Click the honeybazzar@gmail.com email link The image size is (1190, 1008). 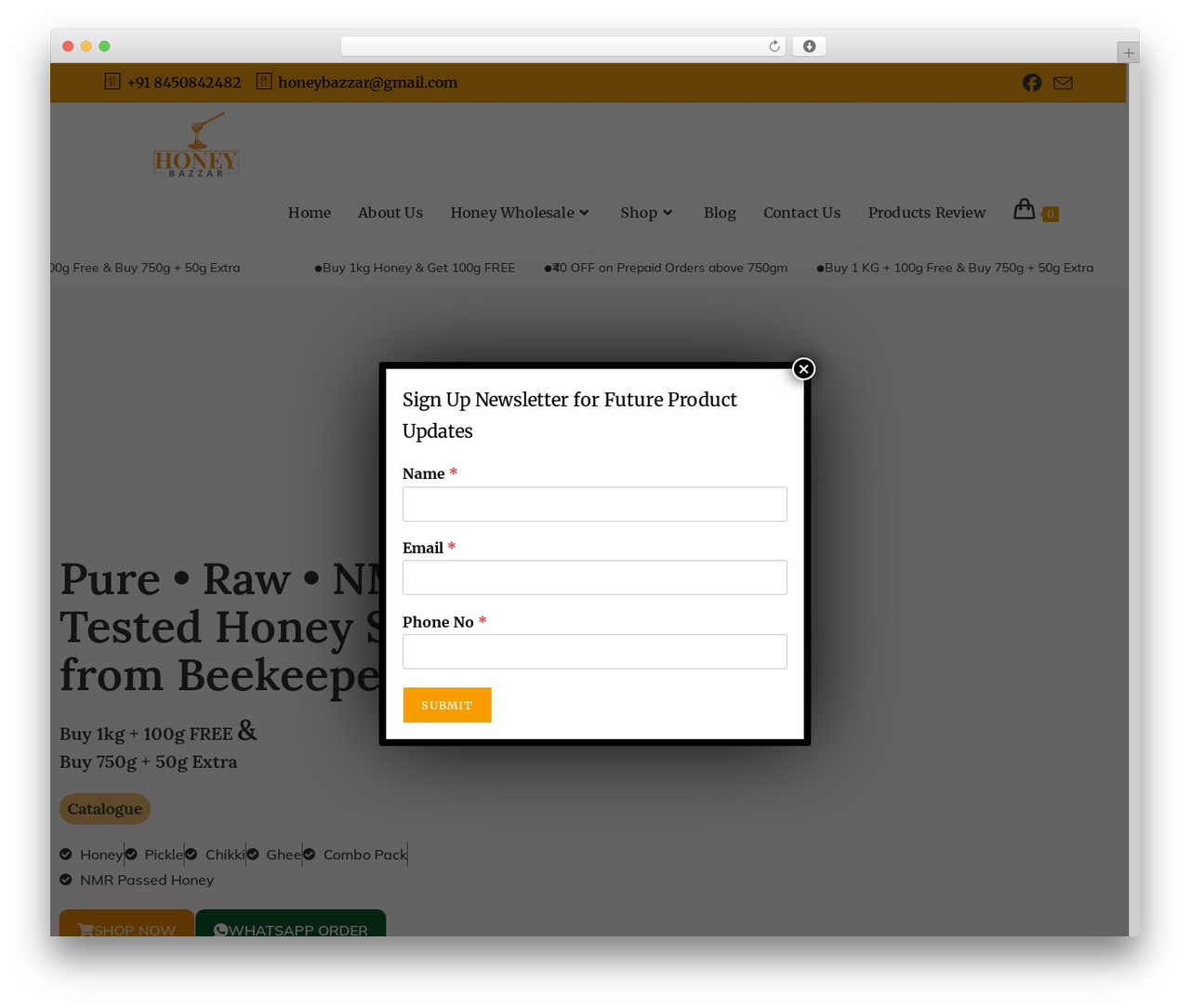click(x=367, y=83)
